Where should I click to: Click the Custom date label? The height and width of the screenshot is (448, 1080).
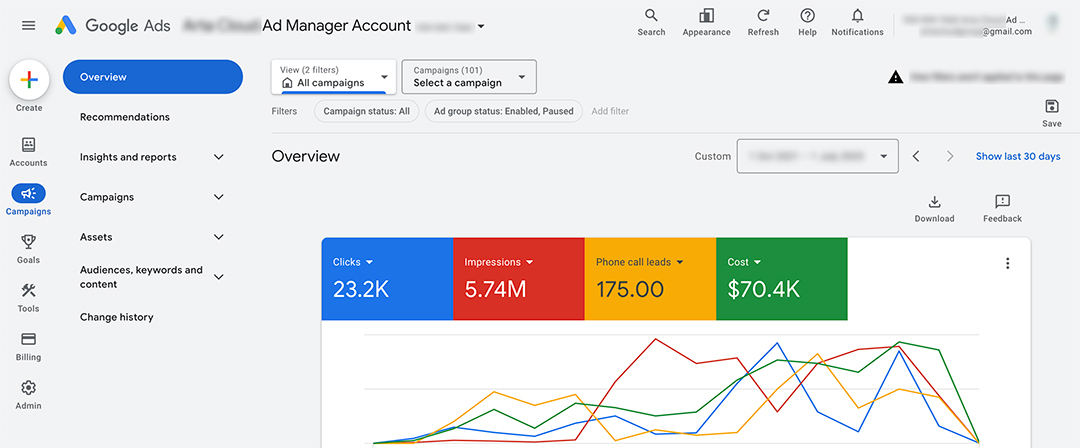click(712, 156)
